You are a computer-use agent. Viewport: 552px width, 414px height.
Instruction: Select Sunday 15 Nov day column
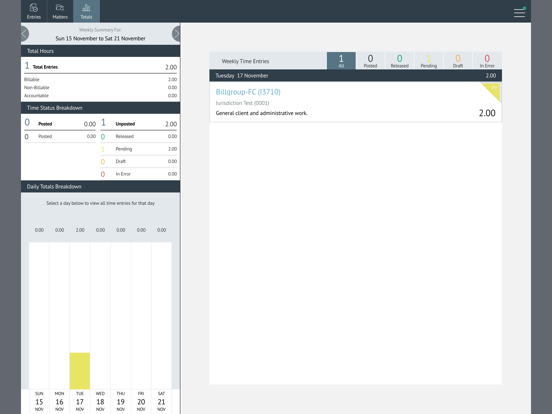[39, 402]
